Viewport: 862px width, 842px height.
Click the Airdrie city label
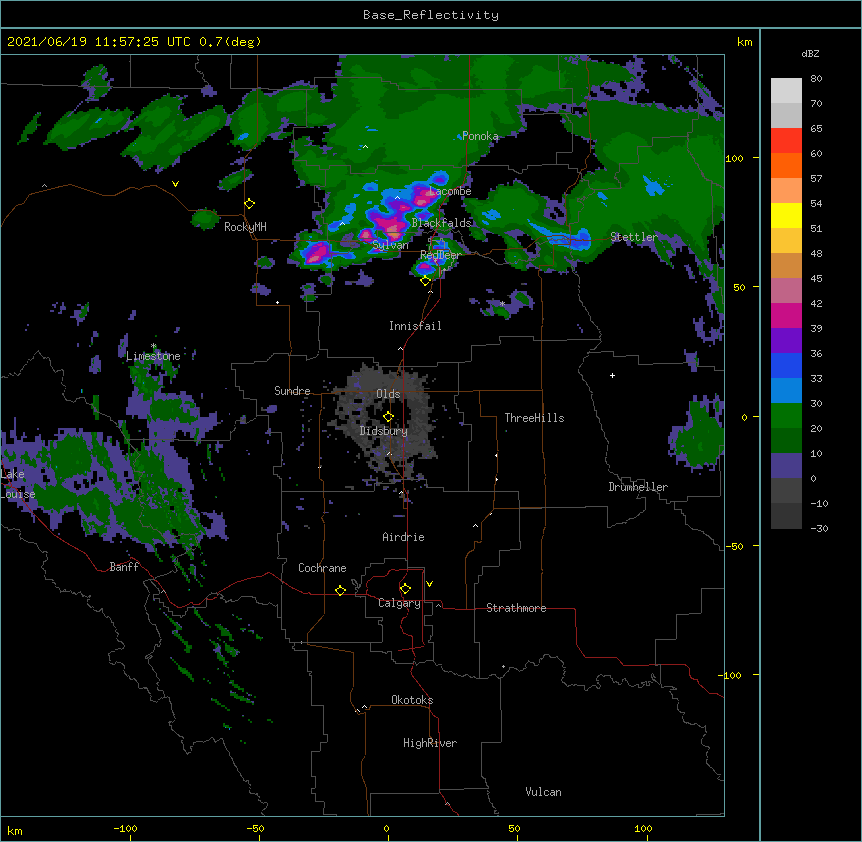coord(403,537)
